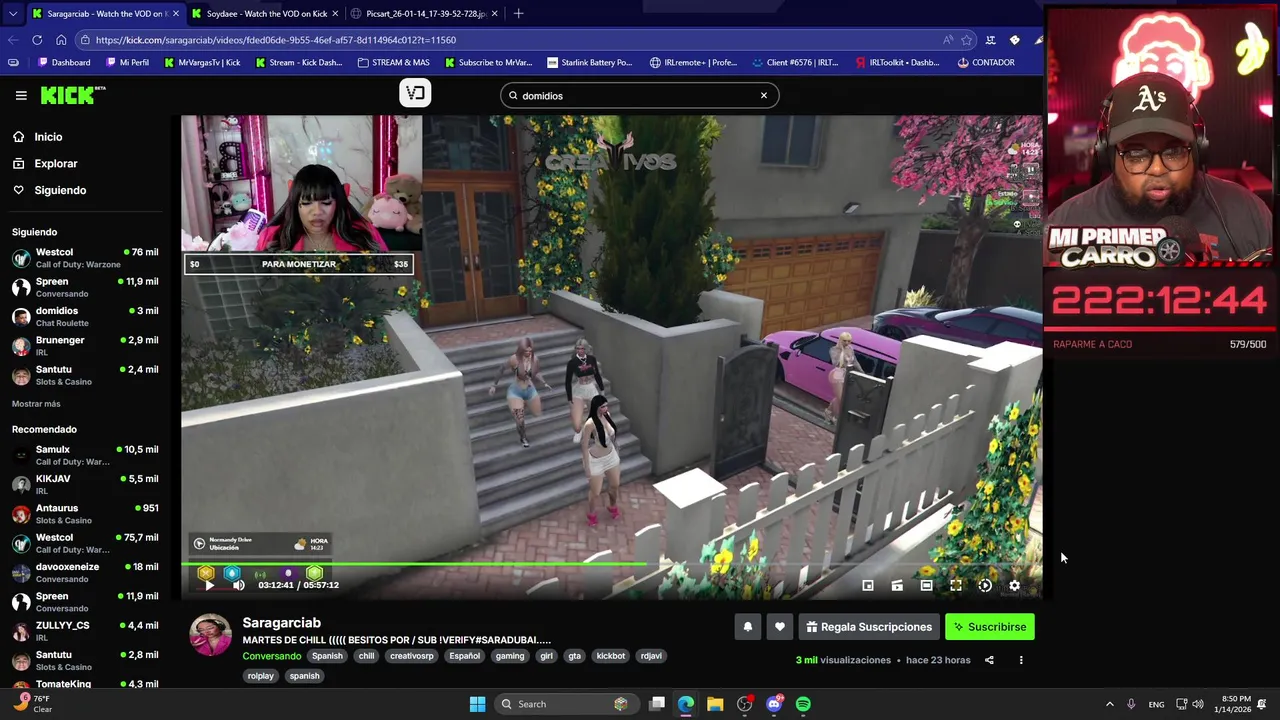Open davooxeneize recommended channel
This screenshot has height=720, width=1280.
pos(84,572)
